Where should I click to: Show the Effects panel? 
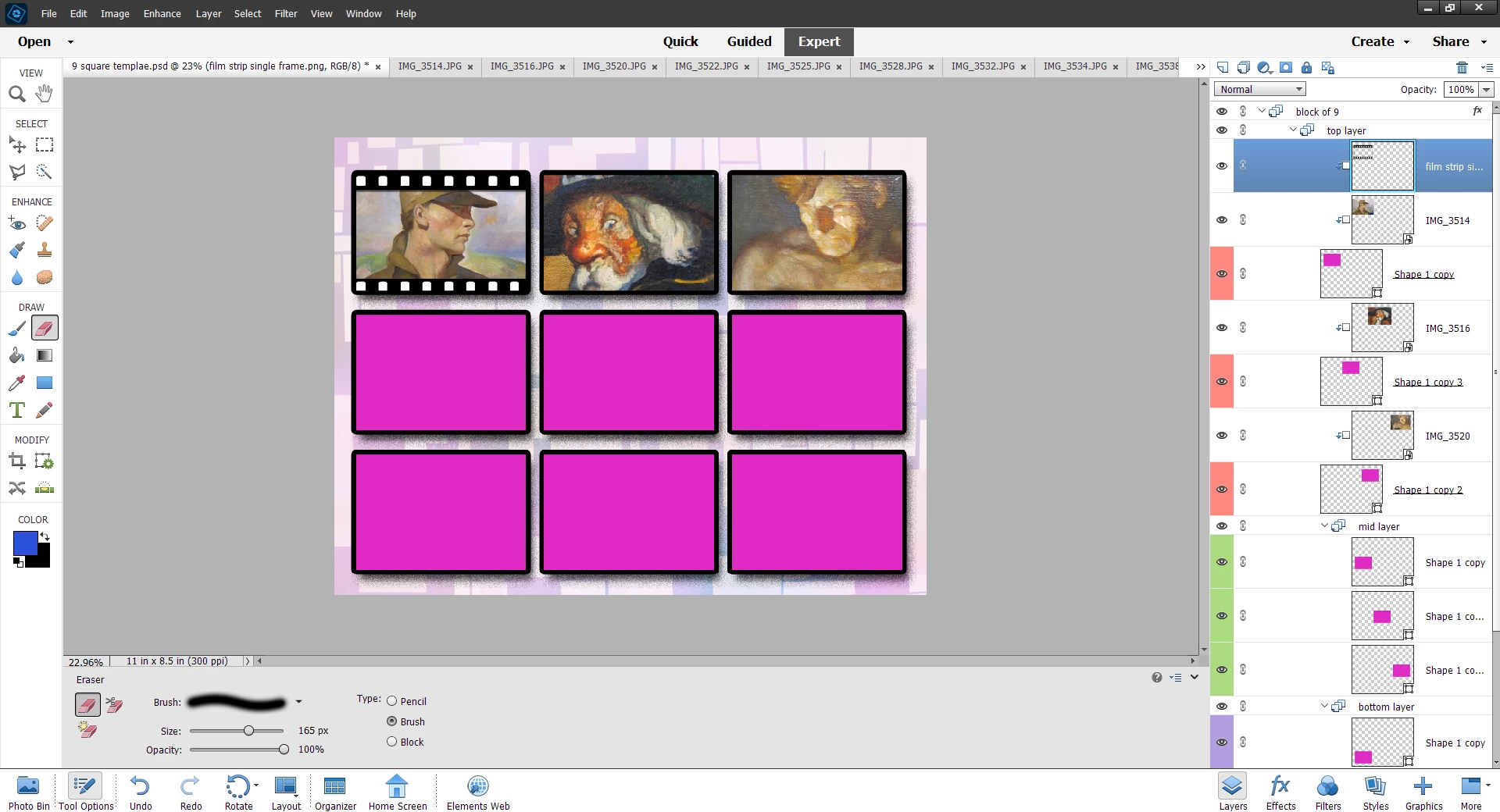click(x=1280, y=792)
